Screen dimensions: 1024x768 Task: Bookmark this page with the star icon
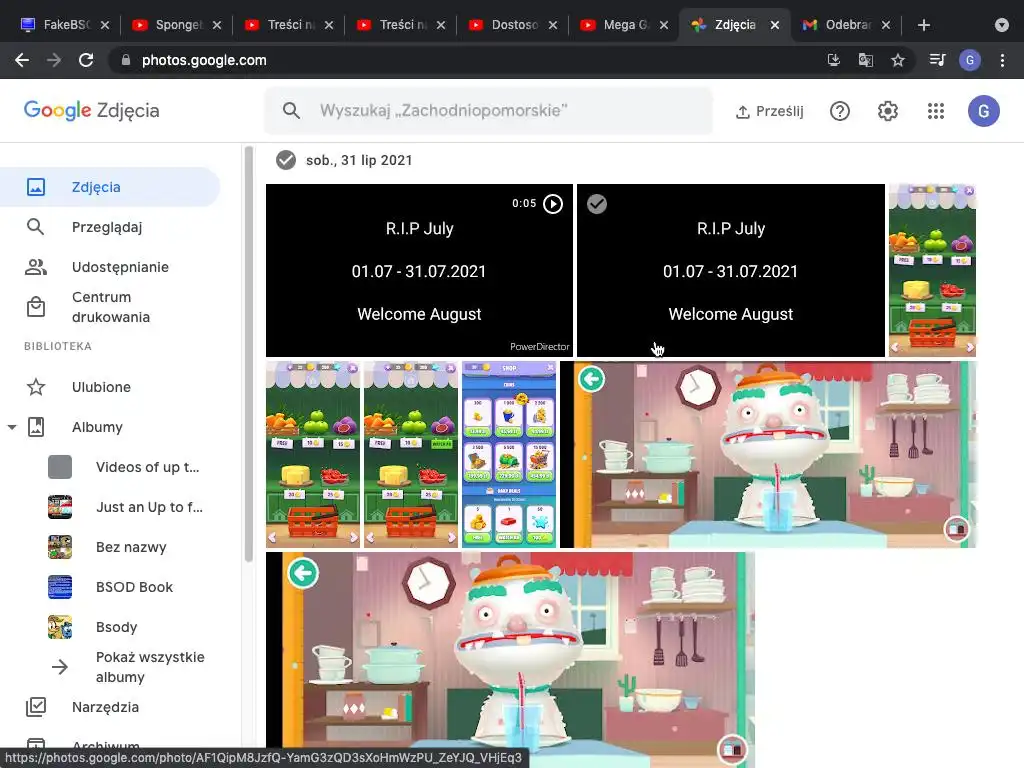pyautogui.click(x=898, y=60)
